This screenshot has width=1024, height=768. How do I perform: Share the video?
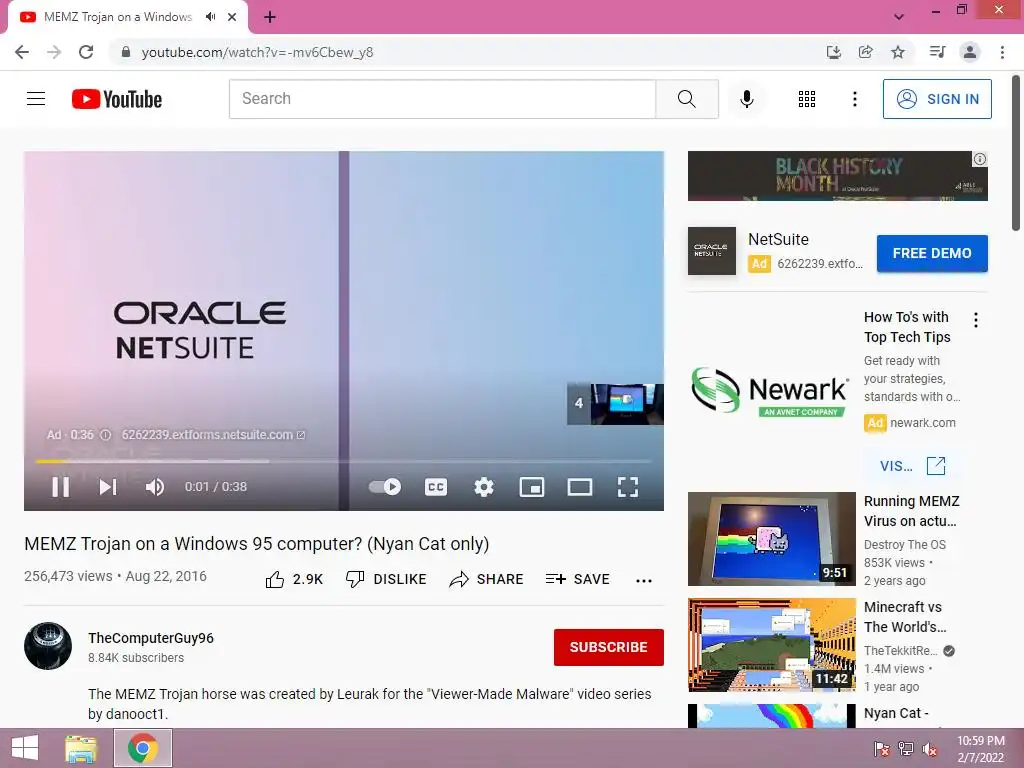tap(487, 579)
